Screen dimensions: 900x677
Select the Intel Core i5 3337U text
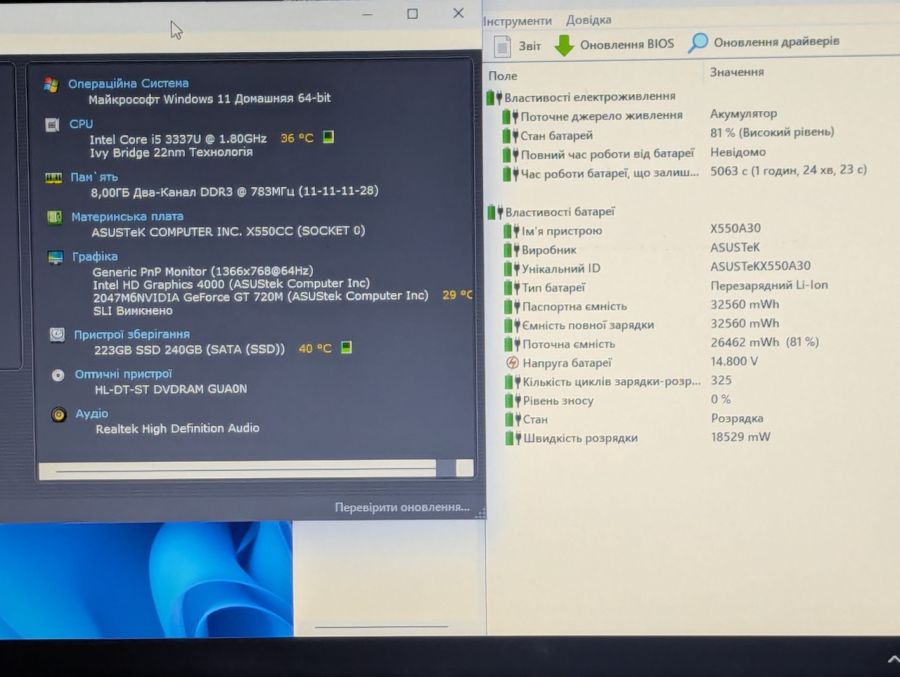178,139
